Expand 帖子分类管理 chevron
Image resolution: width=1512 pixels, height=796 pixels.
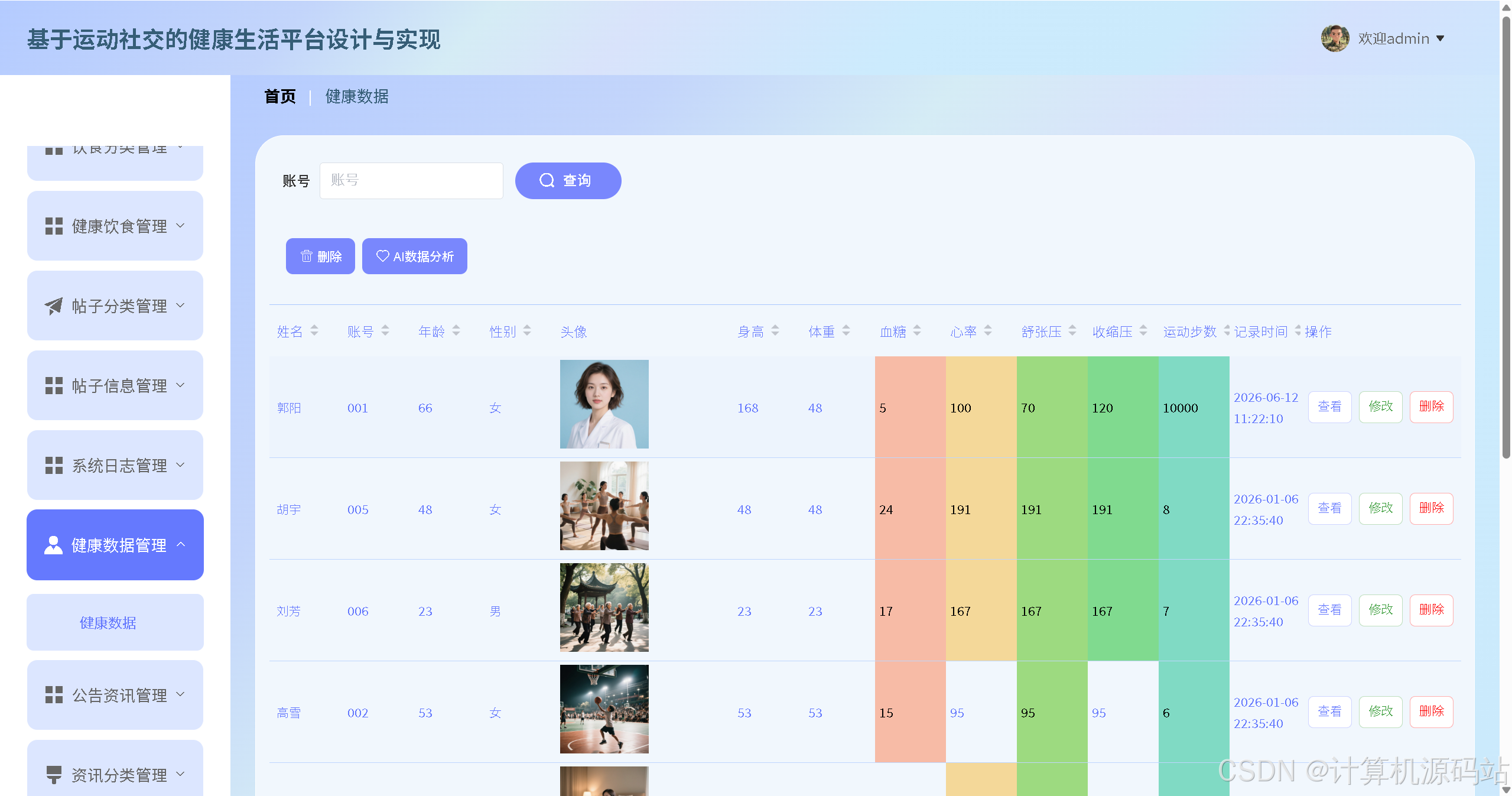coord(181,306)
